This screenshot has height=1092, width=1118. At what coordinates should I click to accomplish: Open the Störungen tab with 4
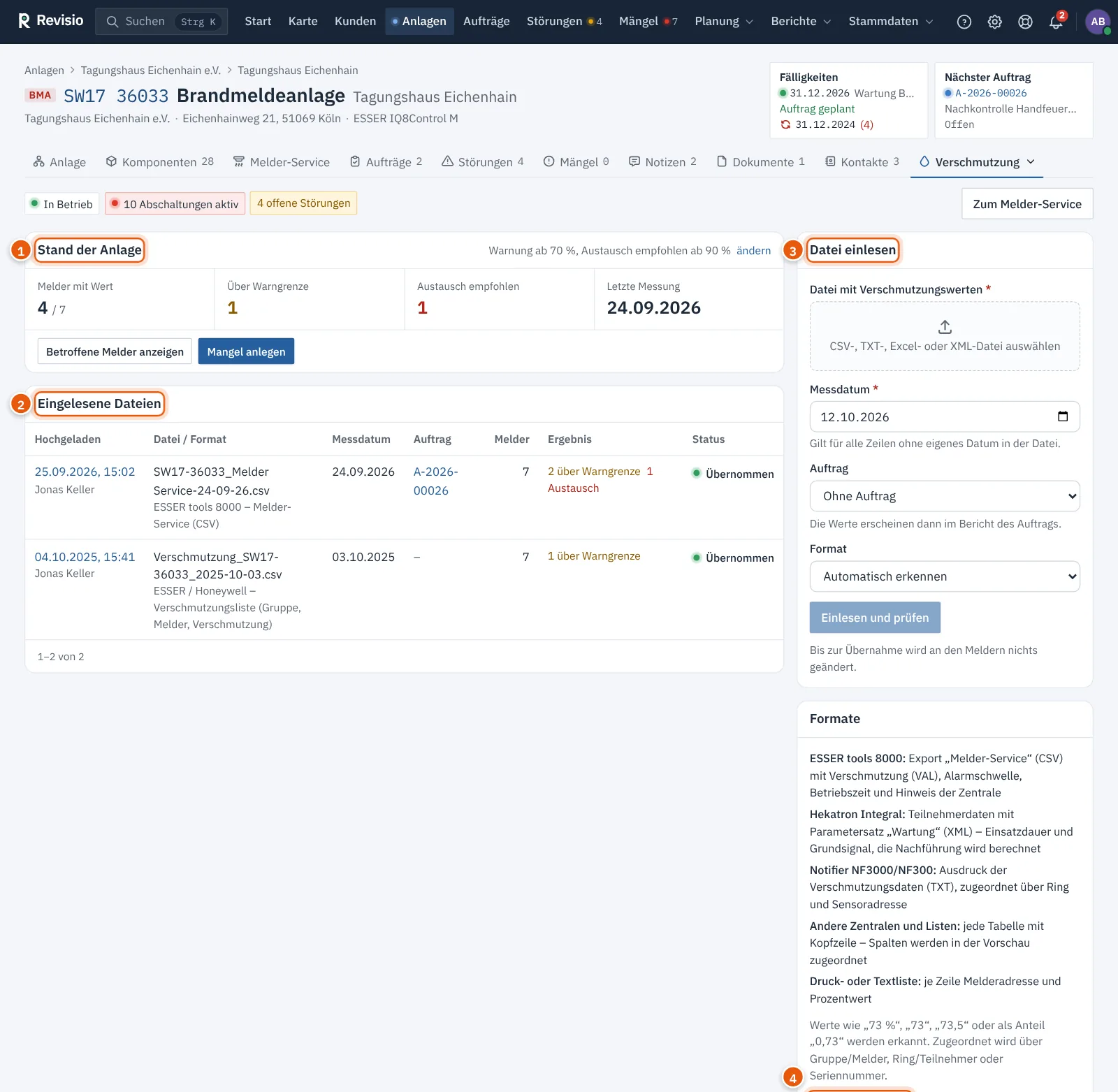(x=483, y=162)
